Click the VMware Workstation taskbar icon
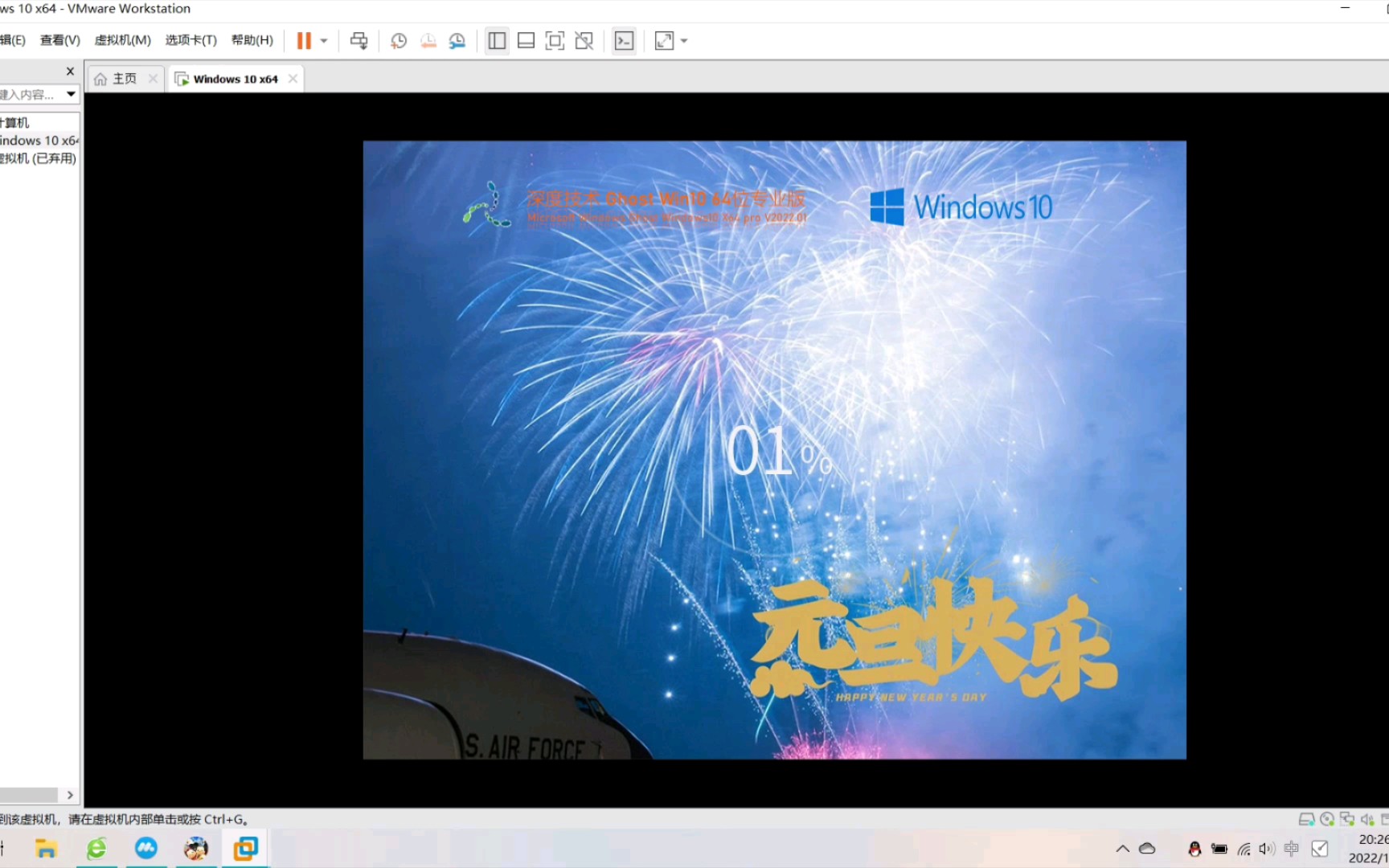This screenshot has height=868, width=1389. 245,849
